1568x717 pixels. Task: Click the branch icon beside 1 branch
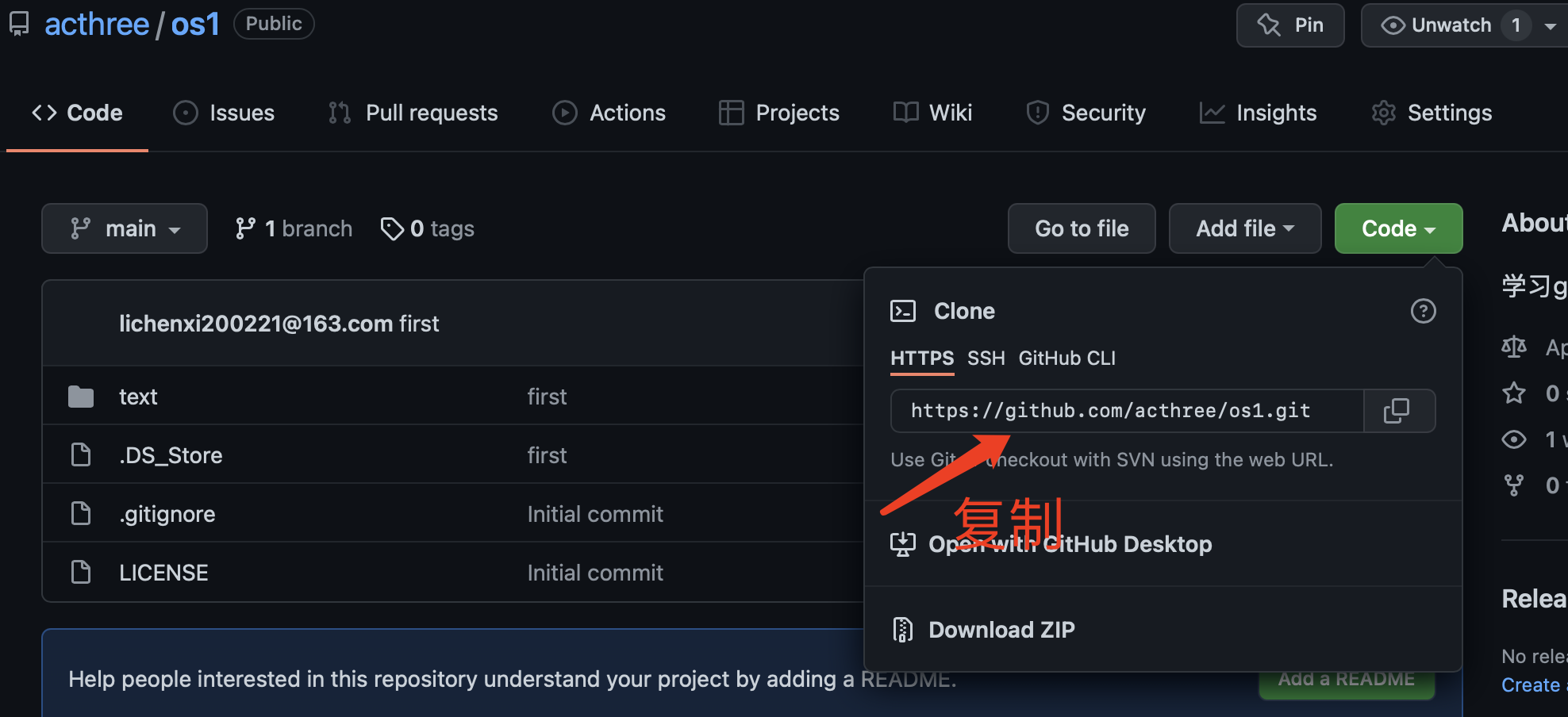pyautogui.click(x=245, y=229)
